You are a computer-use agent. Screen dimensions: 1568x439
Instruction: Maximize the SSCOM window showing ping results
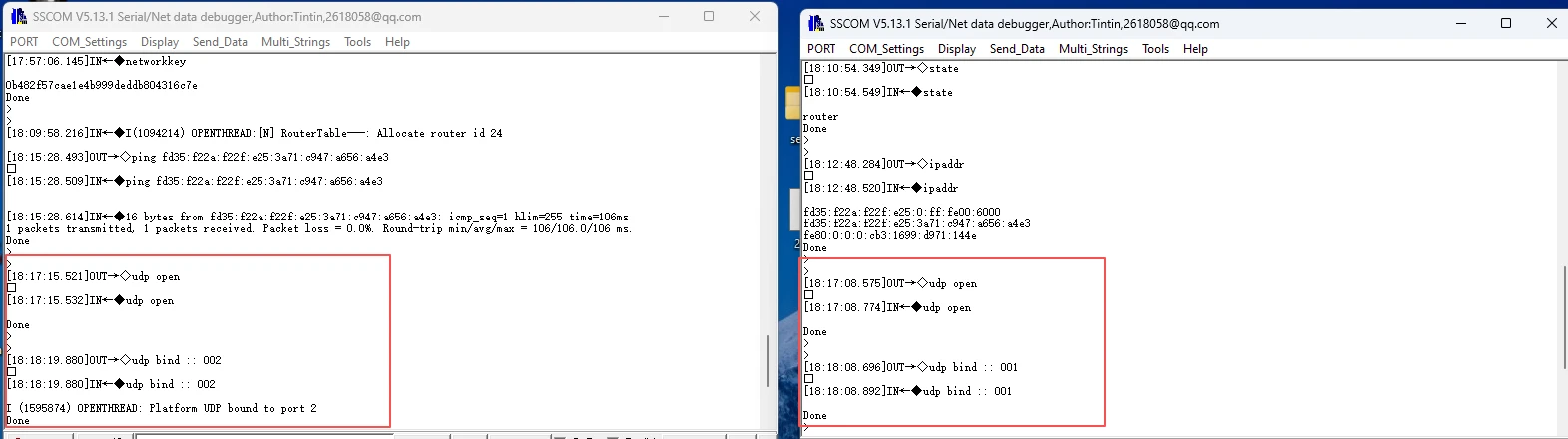coord(709,16)
